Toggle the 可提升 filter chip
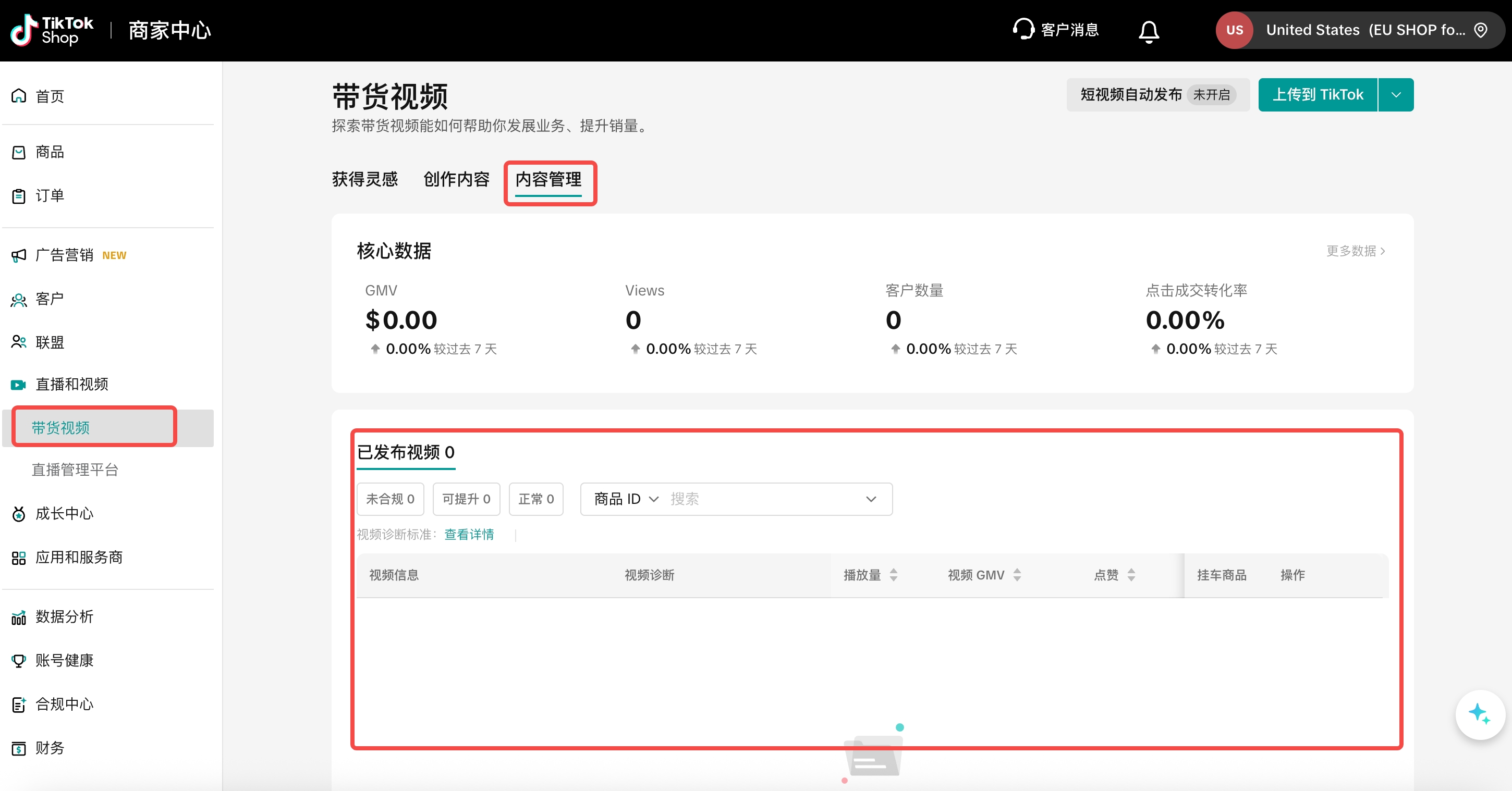 click(466, 499)
